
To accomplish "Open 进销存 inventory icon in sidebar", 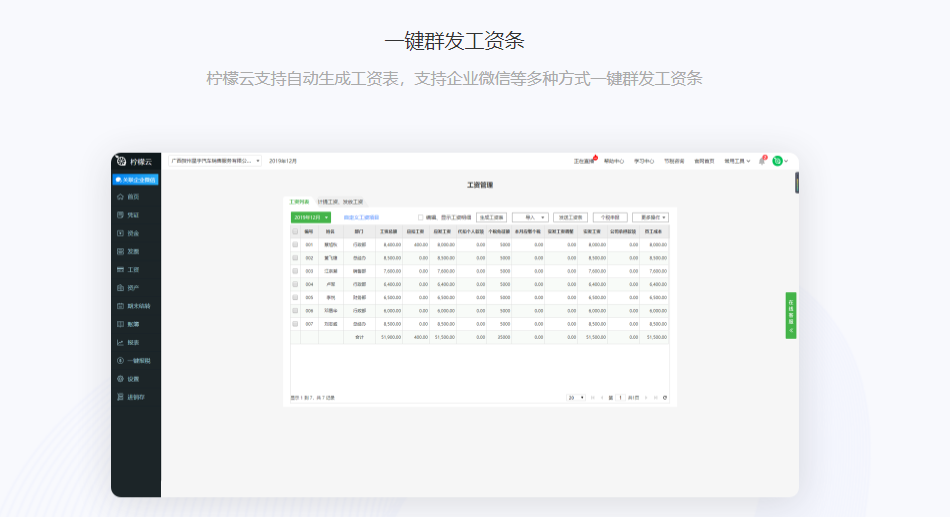I will coord(121,397).
